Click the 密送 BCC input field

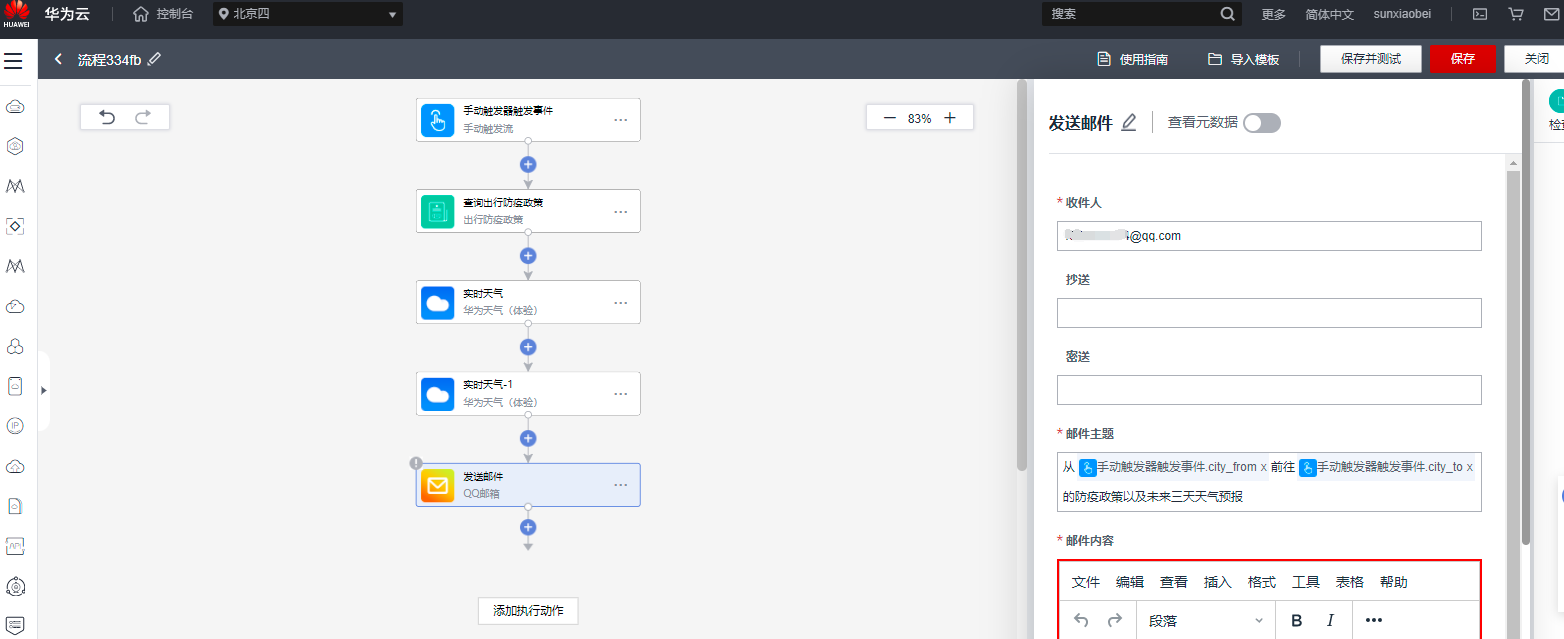[x=1269, y=390]
